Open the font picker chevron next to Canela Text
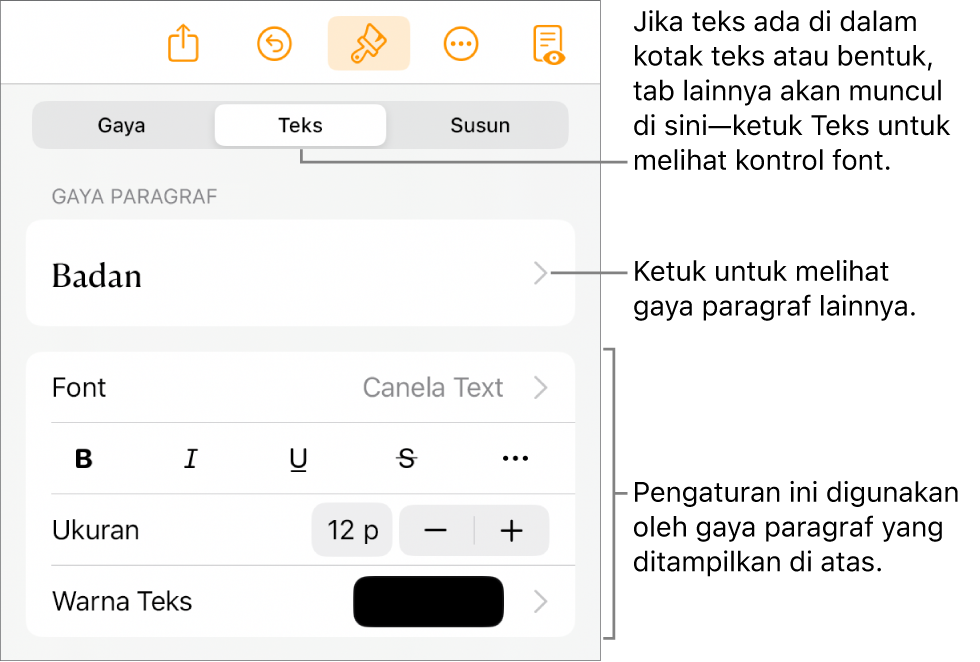Viewport: 980px width, 662px height. coord(540,388)
